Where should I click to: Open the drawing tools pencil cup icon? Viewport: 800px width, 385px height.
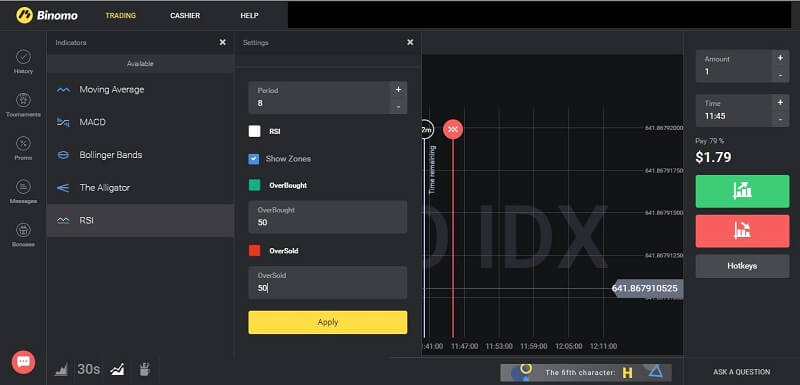(x=144, y=369)
